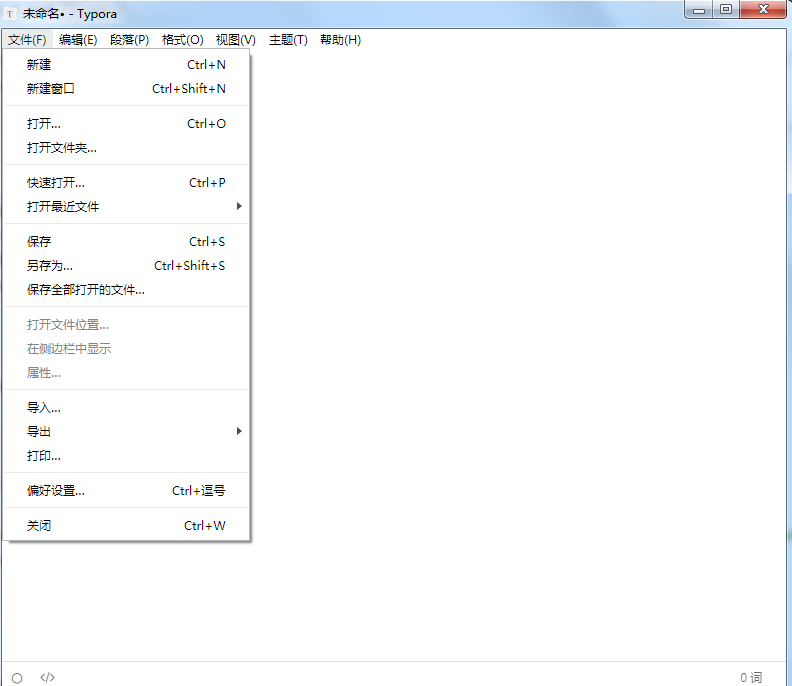
Task: Minimize the Typora window
Action: click(x=699, y=9)
